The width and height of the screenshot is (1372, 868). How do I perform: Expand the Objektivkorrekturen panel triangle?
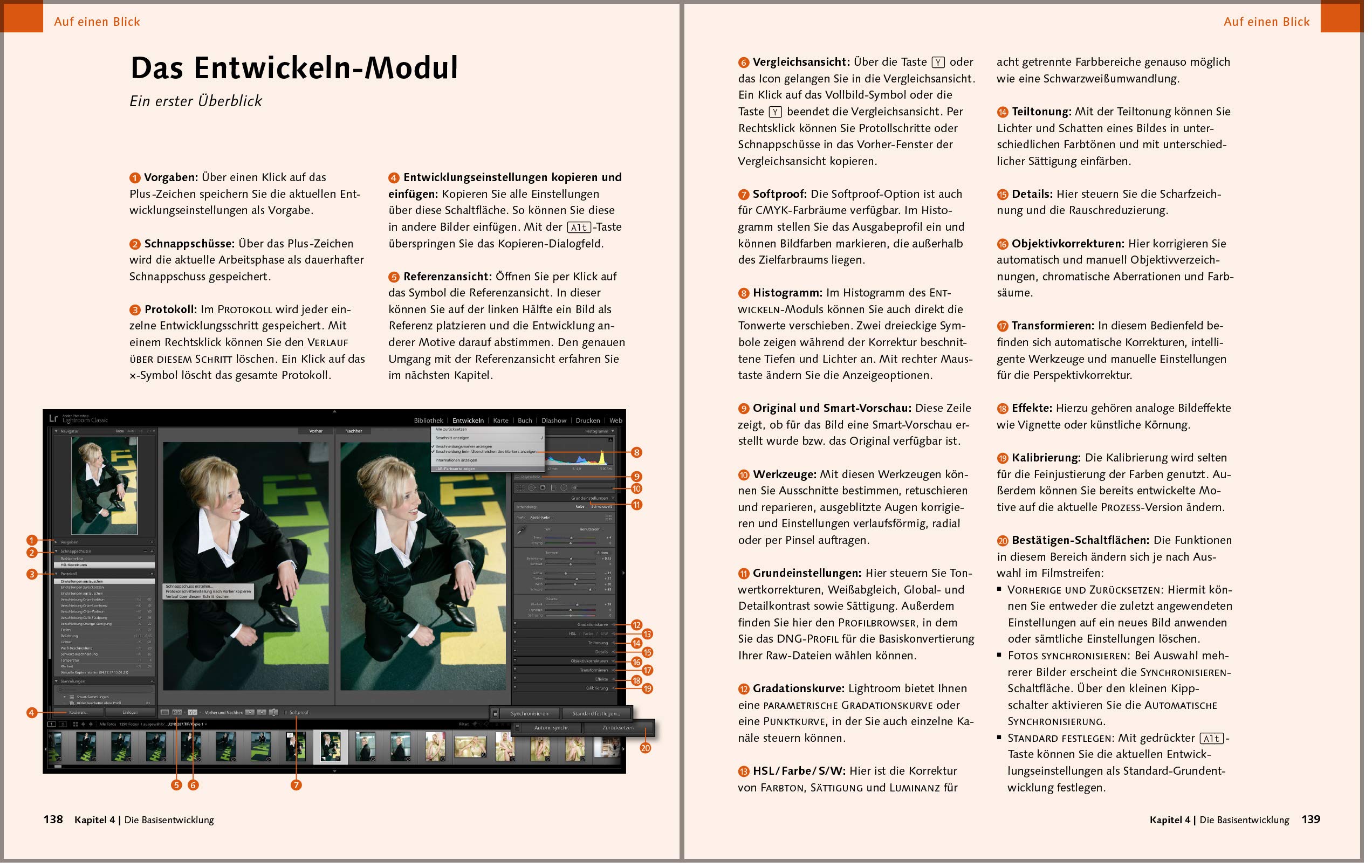click(x=613, y=662)
